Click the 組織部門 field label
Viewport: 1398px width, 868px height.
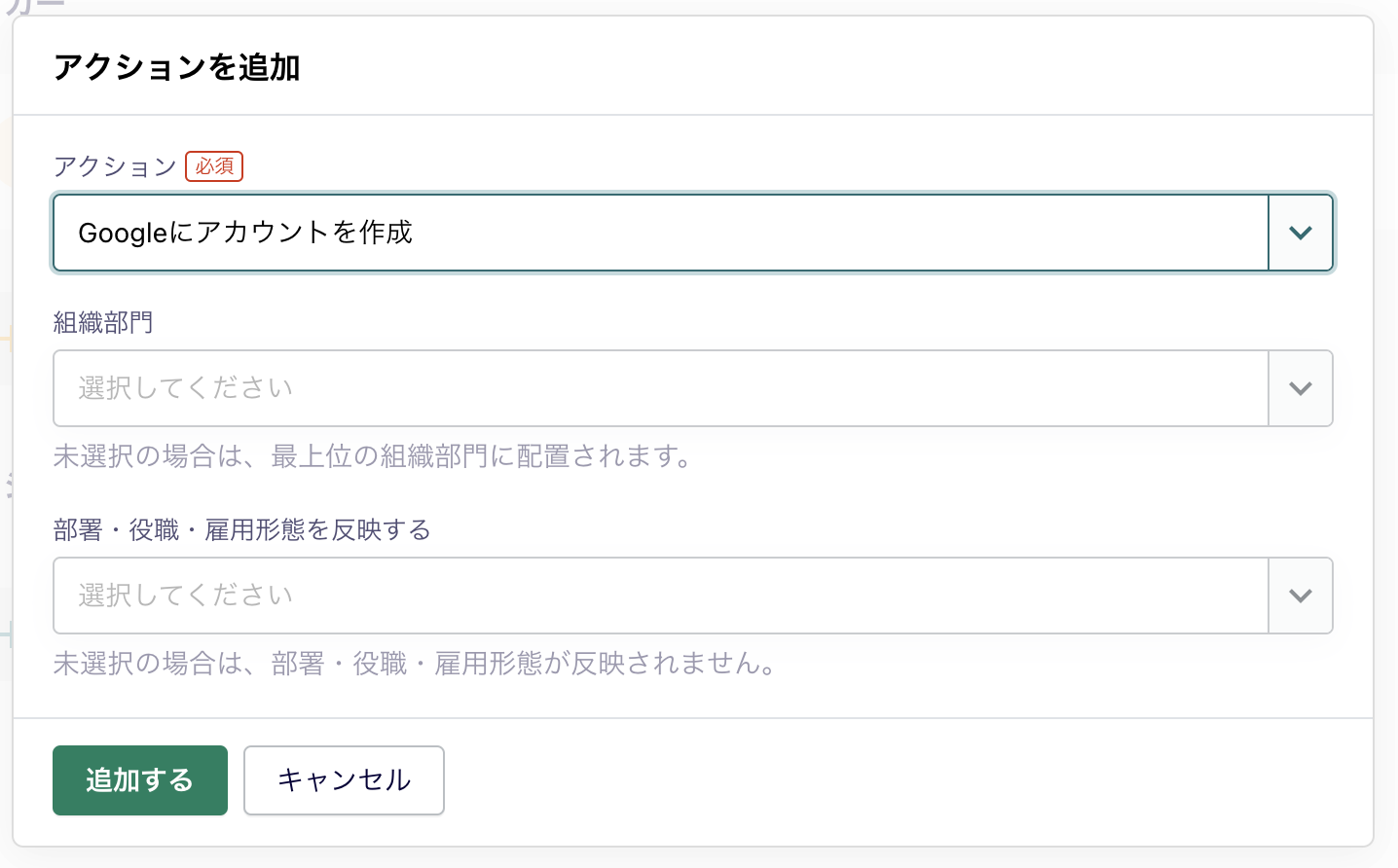103,322
